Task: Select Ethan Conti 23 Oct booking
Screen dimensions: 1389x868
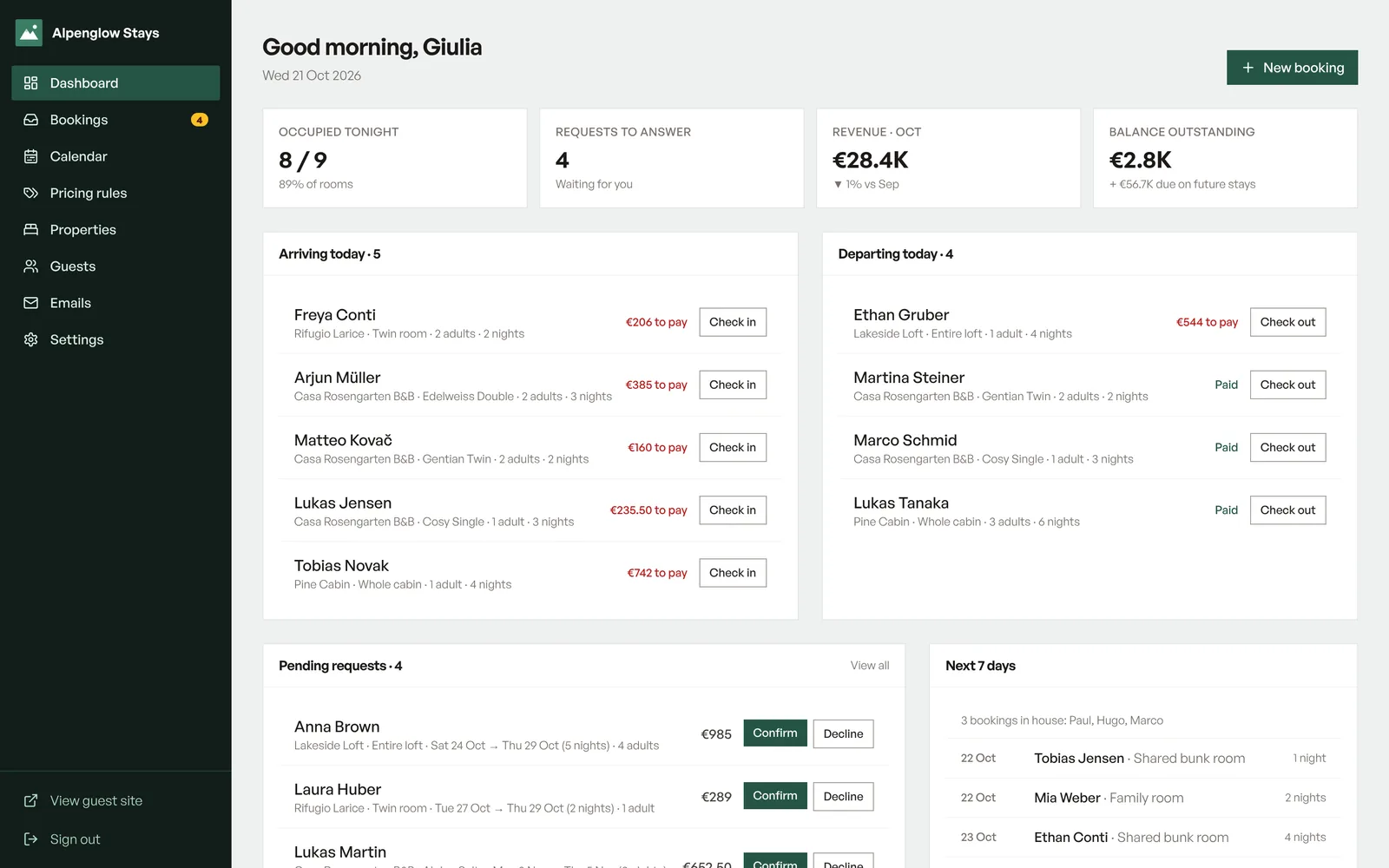Action: [1143, 838]
